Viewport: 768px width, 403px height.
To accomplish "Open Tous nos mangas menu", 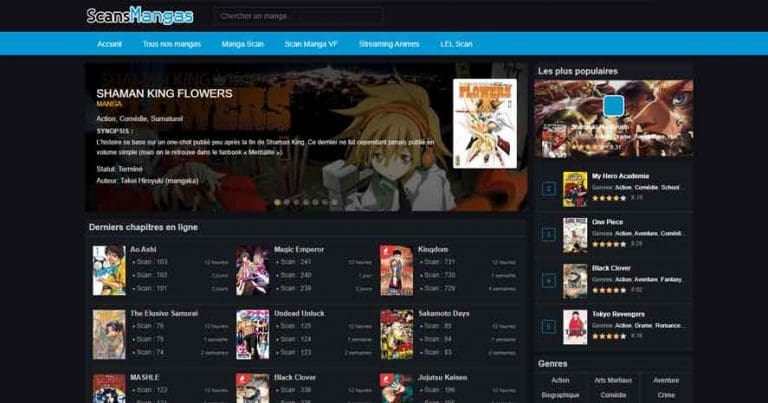I will pyautogui.click(x=171, y=44).
